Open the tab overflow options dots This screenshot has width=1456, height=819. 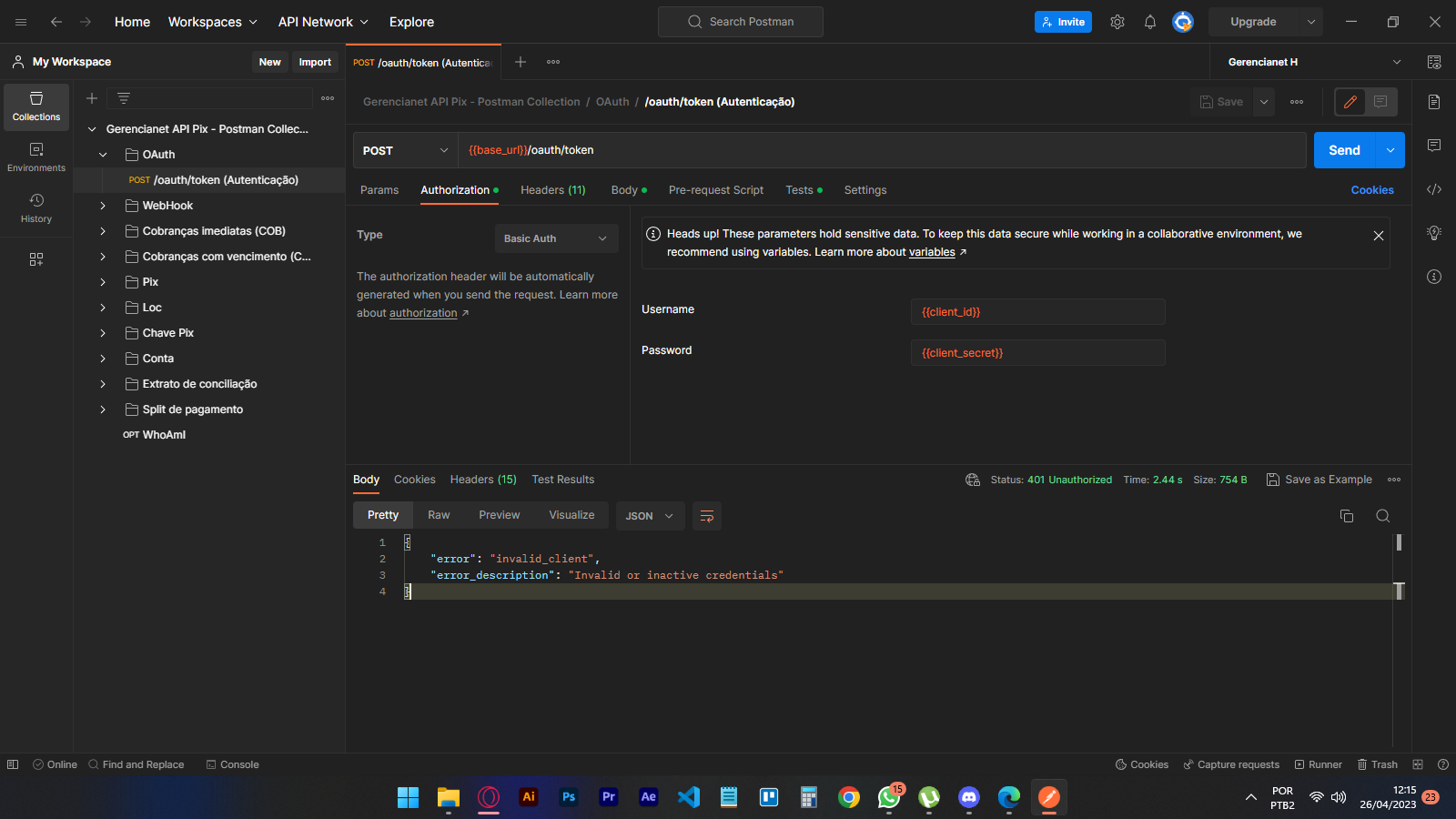point(553,62)
